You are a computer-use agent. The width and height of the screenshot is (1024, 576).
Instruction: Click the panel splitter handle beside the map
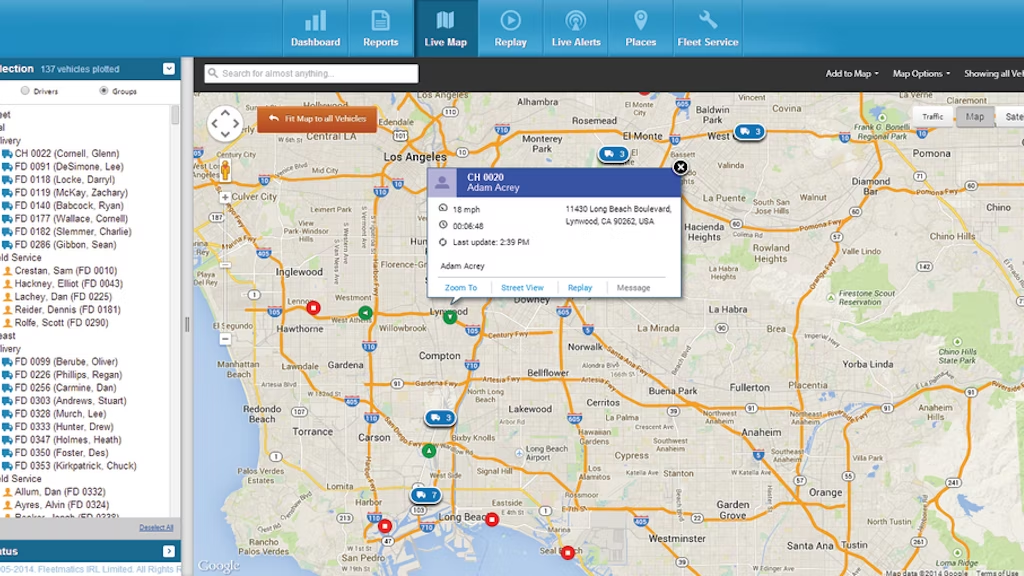187,325
